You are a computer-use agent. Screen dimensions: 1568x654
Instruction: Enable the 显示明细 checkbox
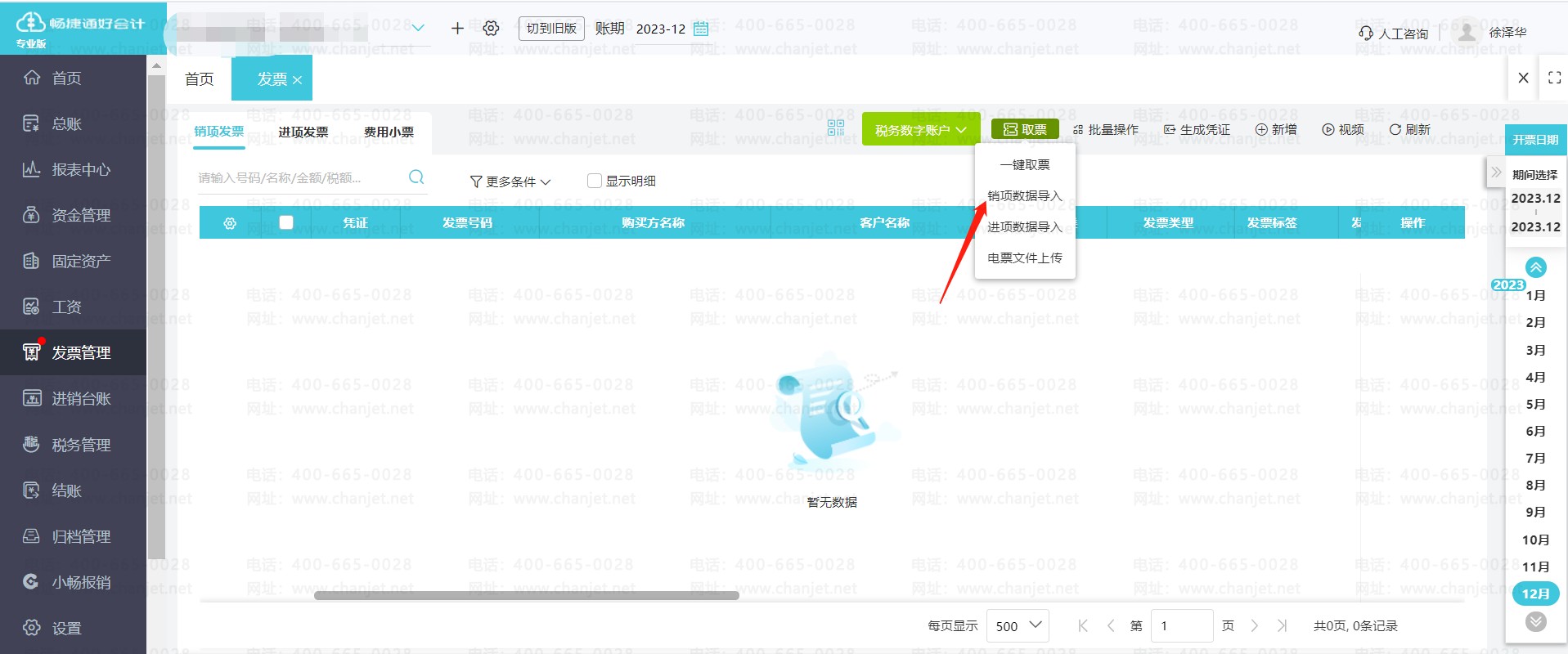(x=595, y=181)
